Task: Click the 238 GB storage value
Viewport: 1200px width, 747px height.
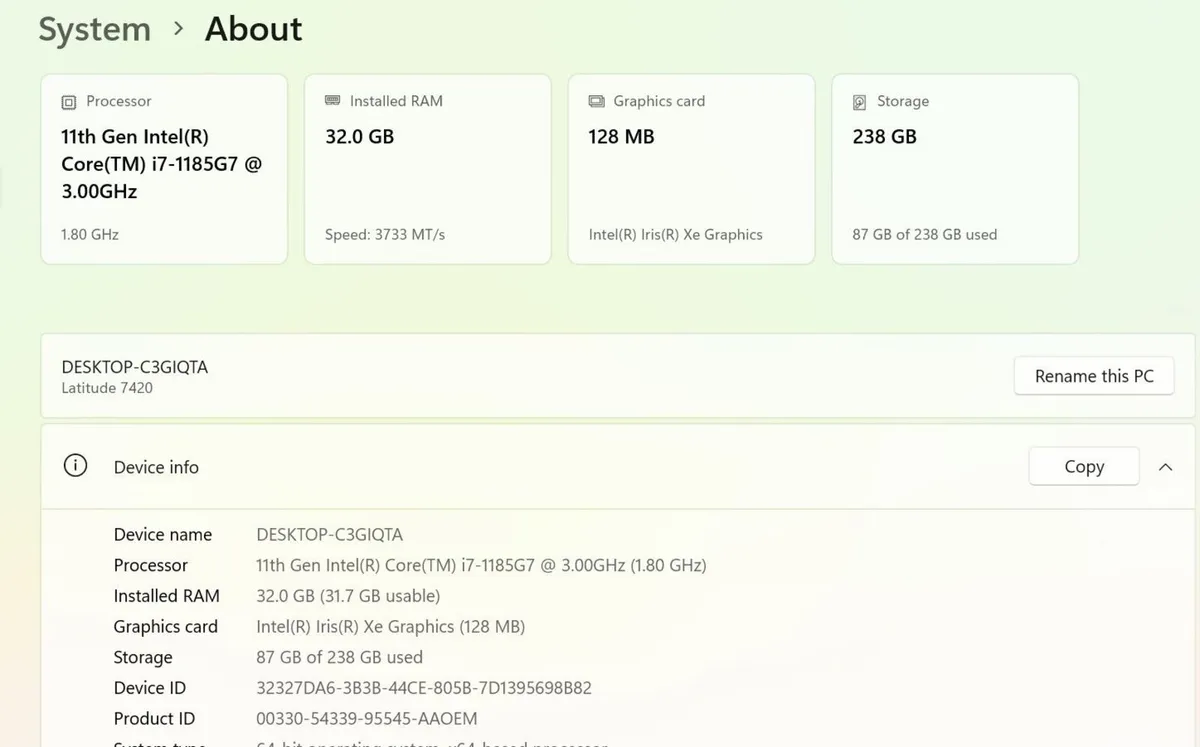Action: click(885, 137)
